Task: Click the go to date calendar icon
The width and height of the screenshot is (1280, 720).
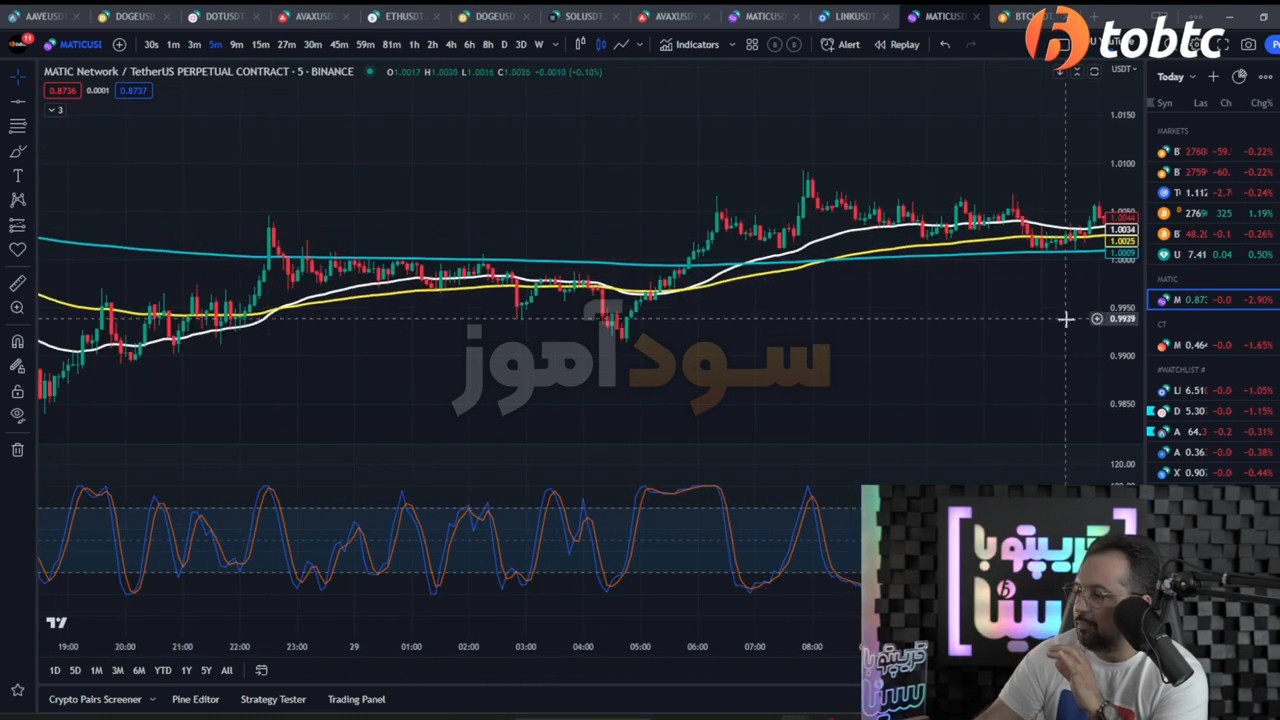Action: 261,671
